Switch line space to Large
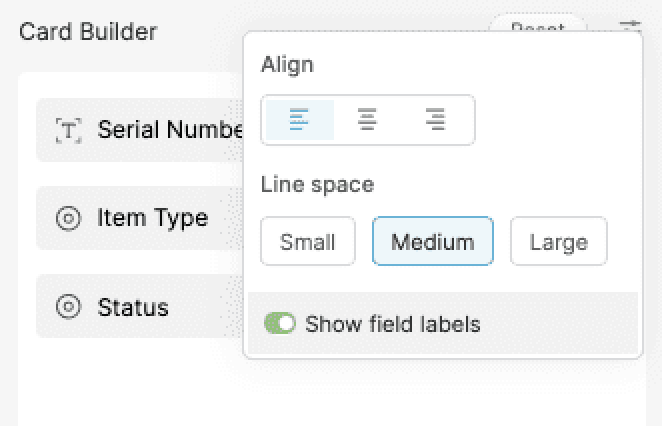 point(558,242)
